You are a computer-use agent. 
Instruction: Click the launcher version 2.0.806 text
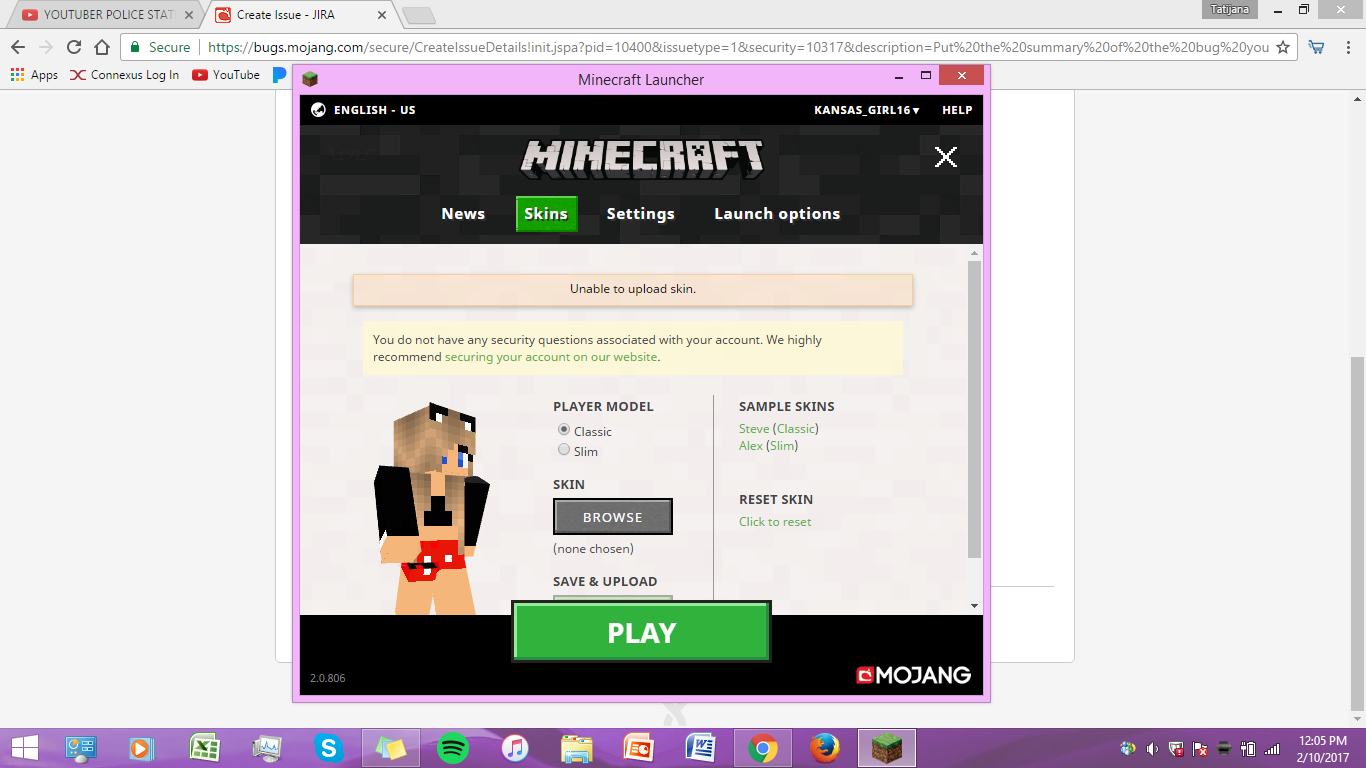328,678
